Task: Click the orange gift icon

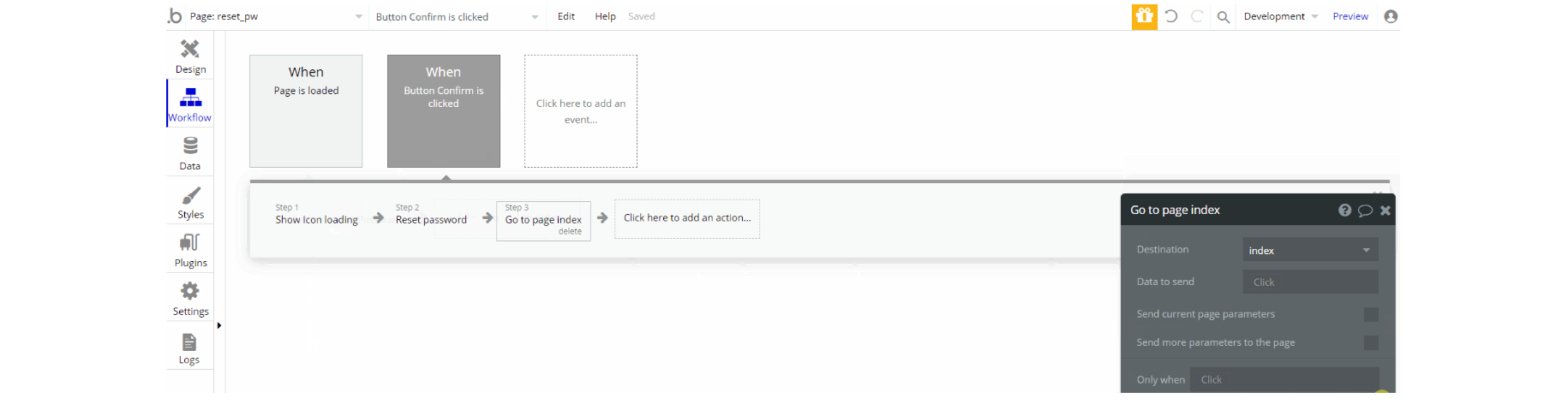Action: [1145, 16]
